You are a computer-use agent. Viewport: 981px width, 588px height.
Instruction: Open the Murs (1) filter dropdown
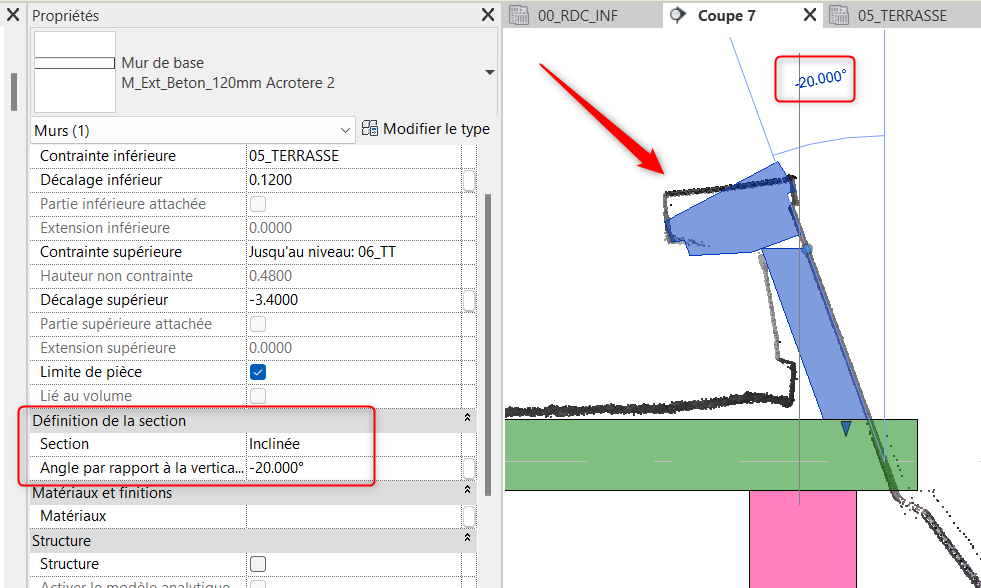click(346, 130)
